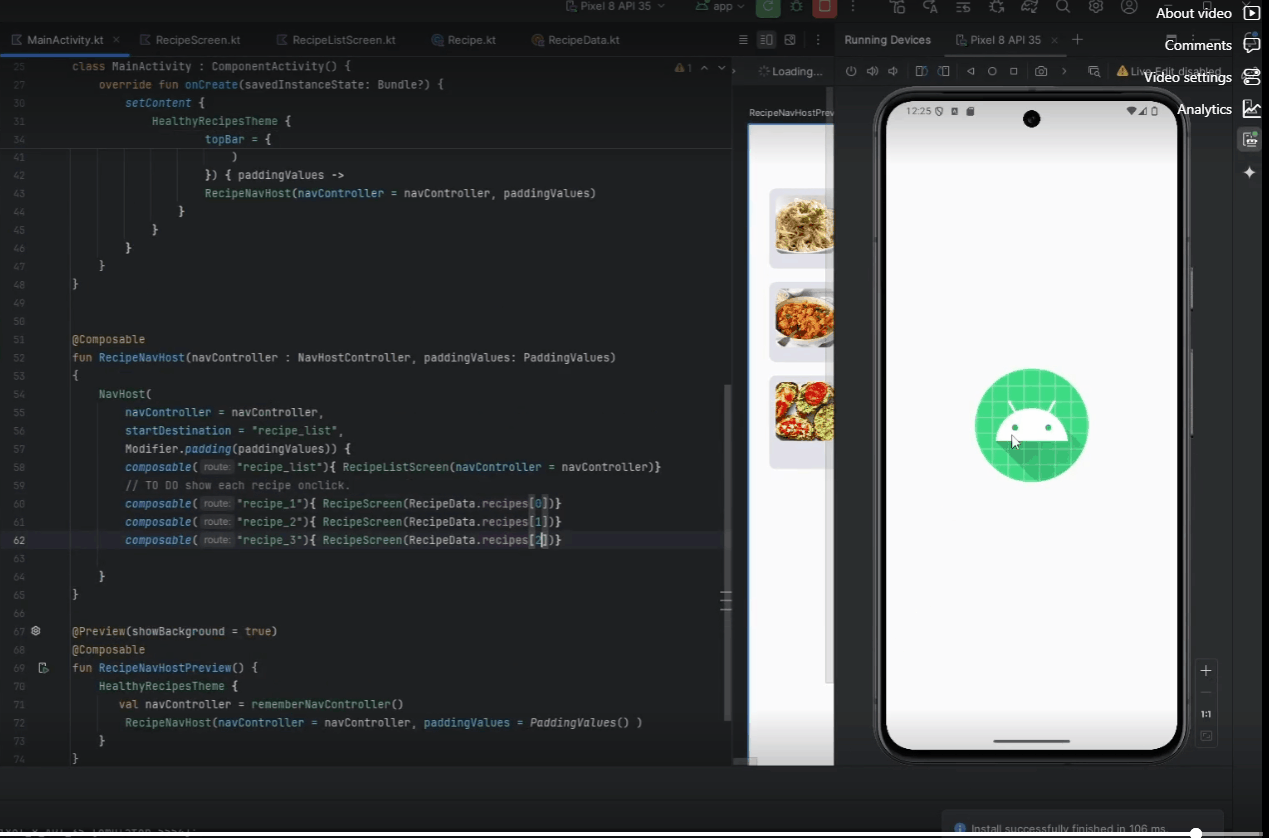Screen dimensions: 1269x838
Task: Switch editor to Split view
Action: pos(766,40)
